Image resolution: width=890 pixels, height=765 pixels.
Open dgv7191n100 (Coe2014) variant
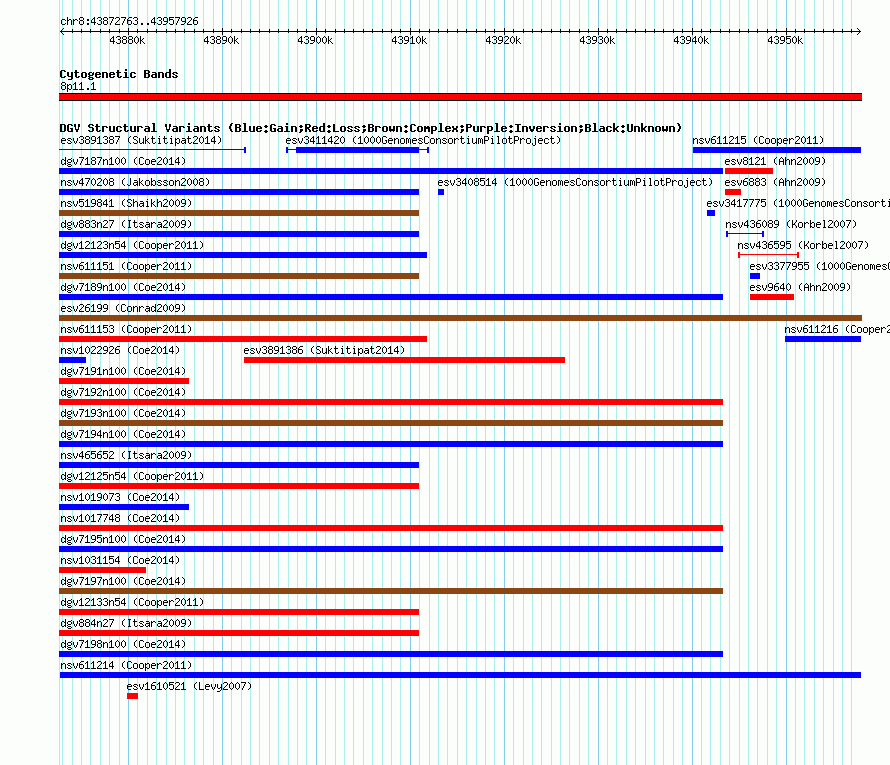123,371
